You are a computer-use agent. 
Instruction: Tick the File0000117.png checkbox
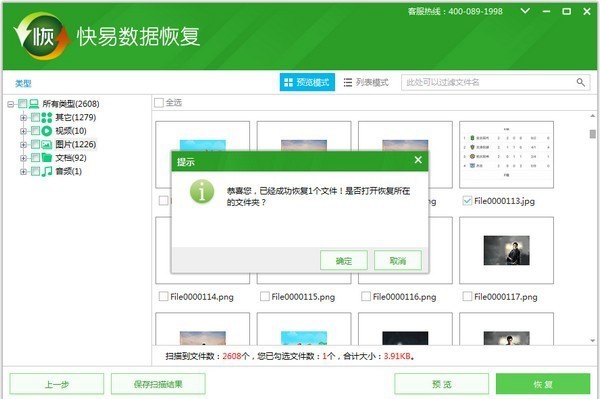pos(467,296)
